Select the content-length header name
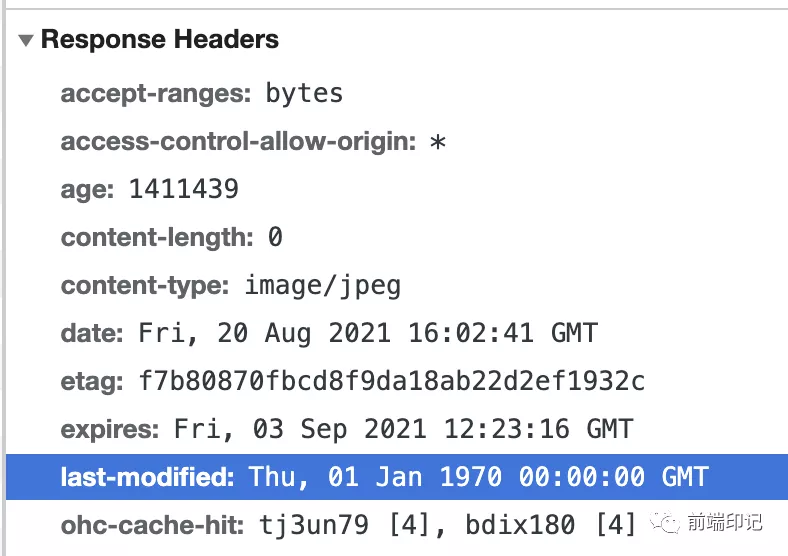This screenshot has height=556, width=788. pos(157,237)
